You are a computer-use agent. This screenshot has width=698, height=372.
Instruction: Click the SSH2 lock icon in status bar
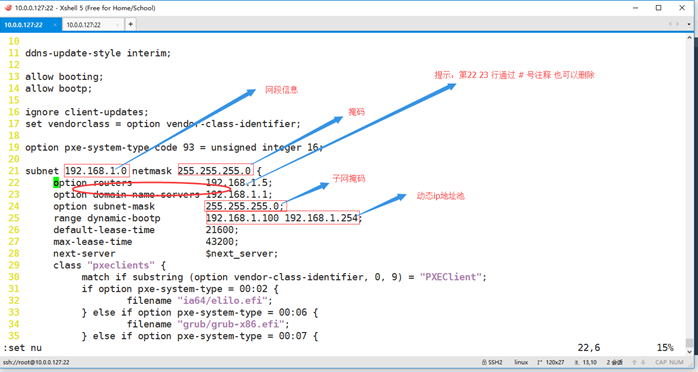coord(484,362)
